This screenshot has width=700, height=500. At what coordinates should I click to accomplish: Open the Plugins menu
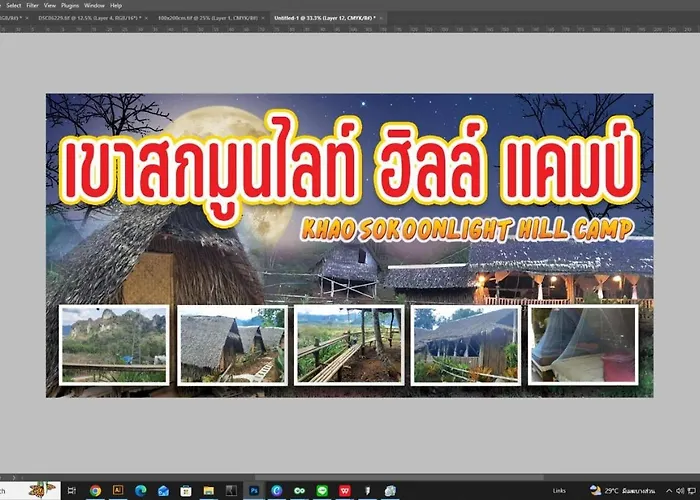point(70,5)
